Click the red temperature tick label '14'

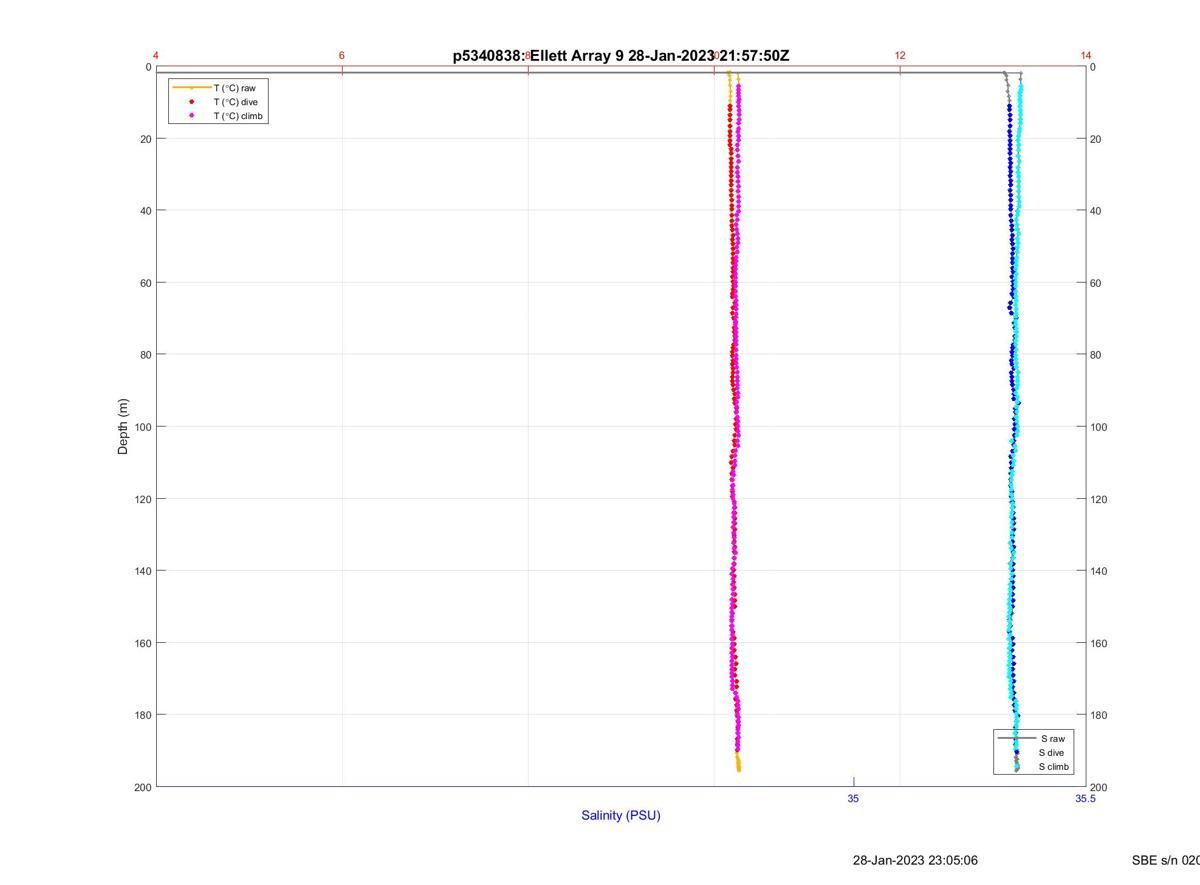1086,56
